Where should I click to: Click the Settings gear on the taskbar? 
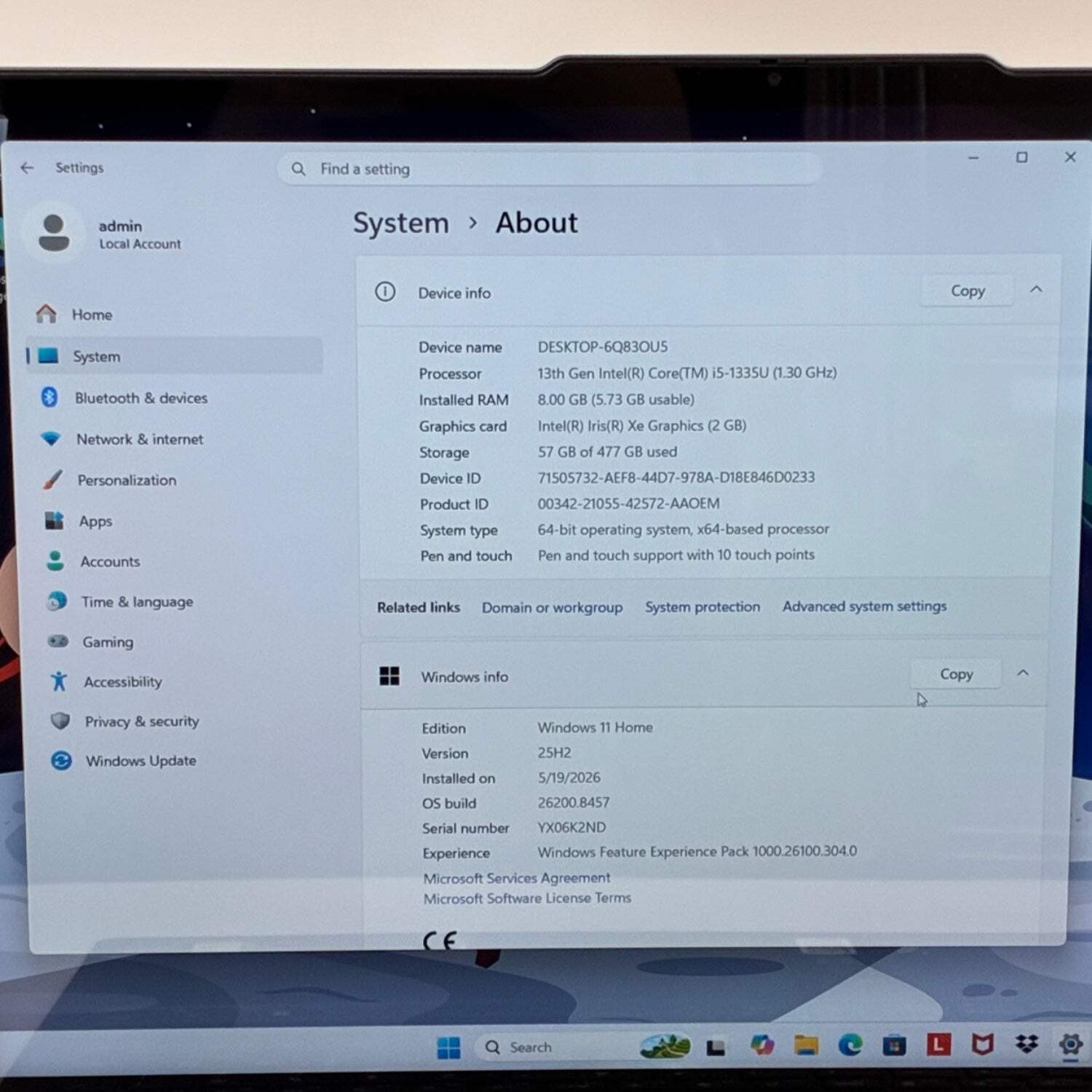tap(1071, 1044)
